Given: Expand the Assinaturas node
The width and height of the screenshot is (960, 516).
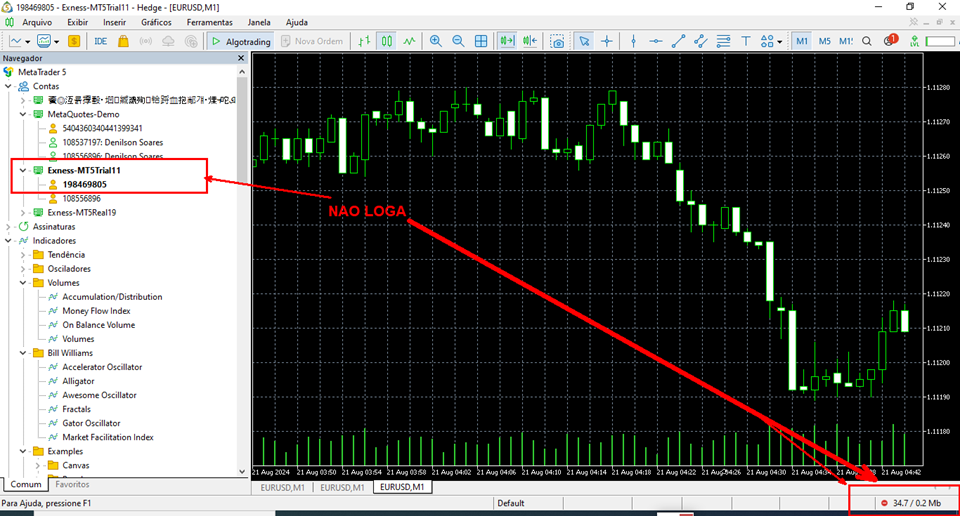Looking at the screenshot, I should coord(8,226).
